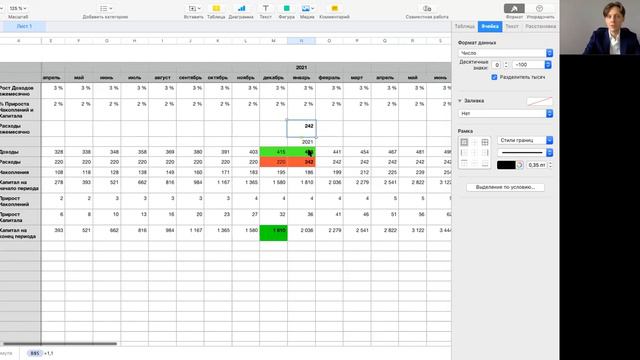This screenshot has height=360, width=640.
Task: Select the 2021 year header cell
Action: point(301,67)
